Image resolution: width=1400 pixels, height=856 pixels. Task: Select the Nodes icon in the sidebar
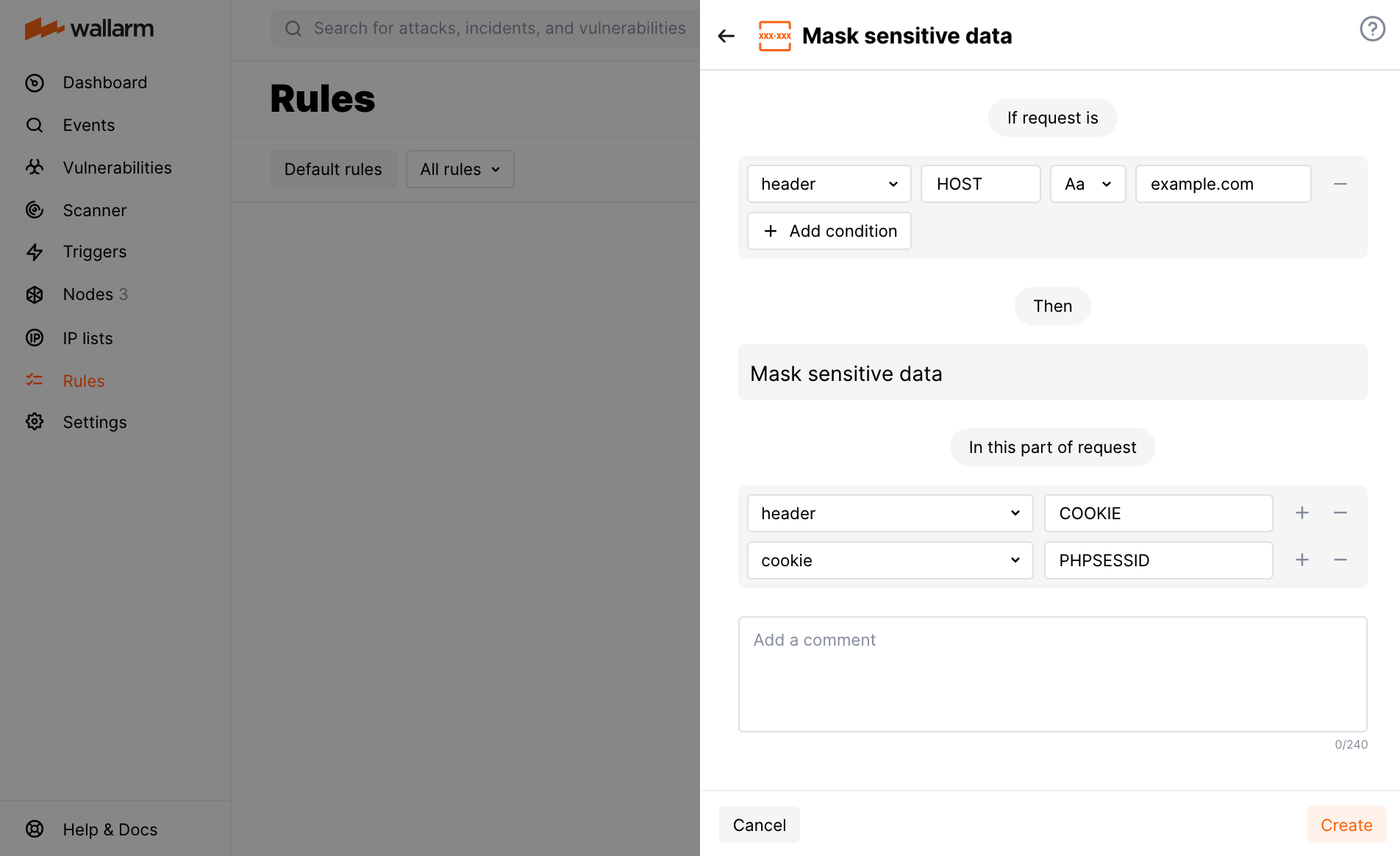click(x=35, y=294)
